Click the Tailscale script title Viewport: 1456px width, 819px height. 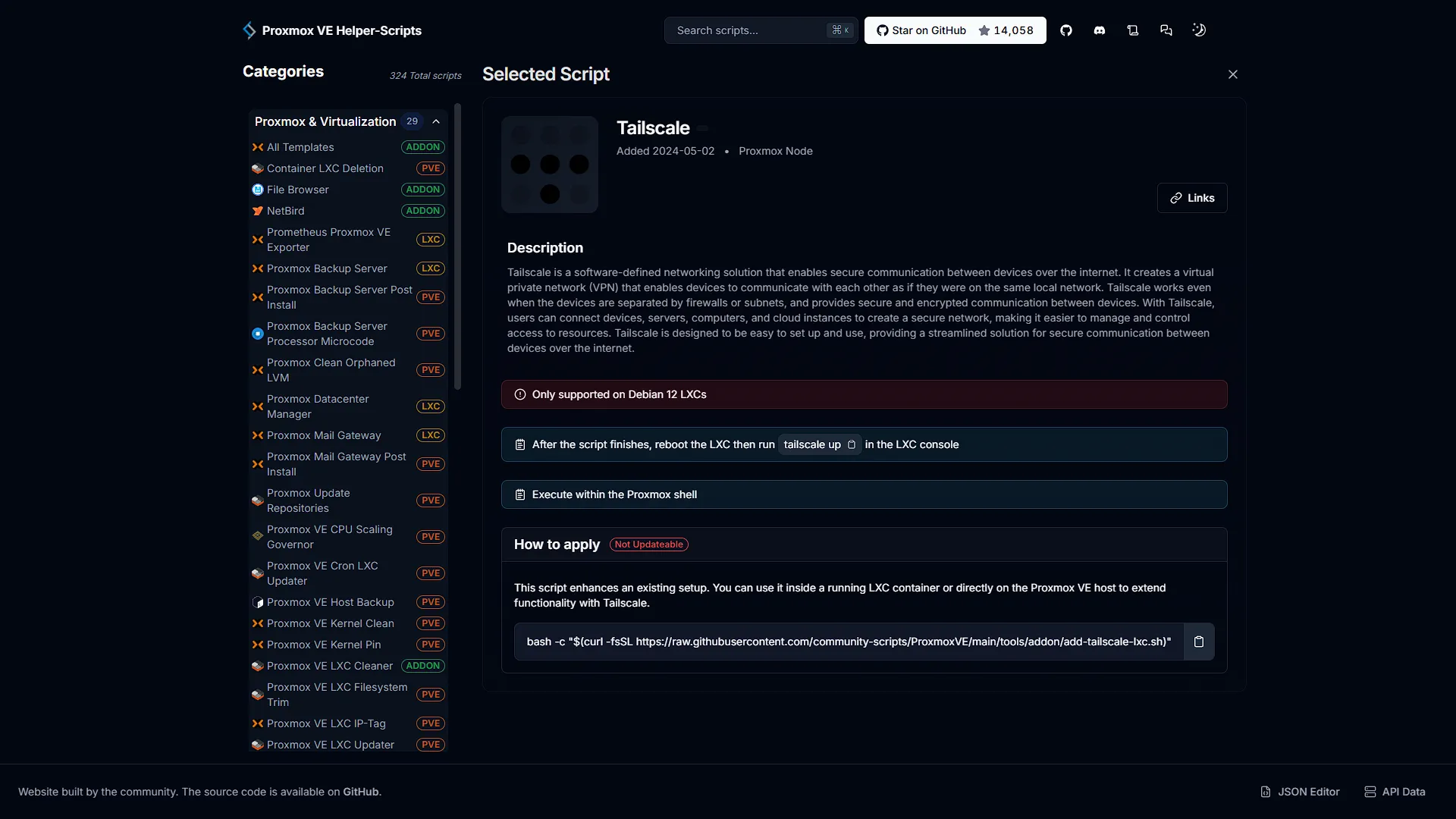(653, 128)
